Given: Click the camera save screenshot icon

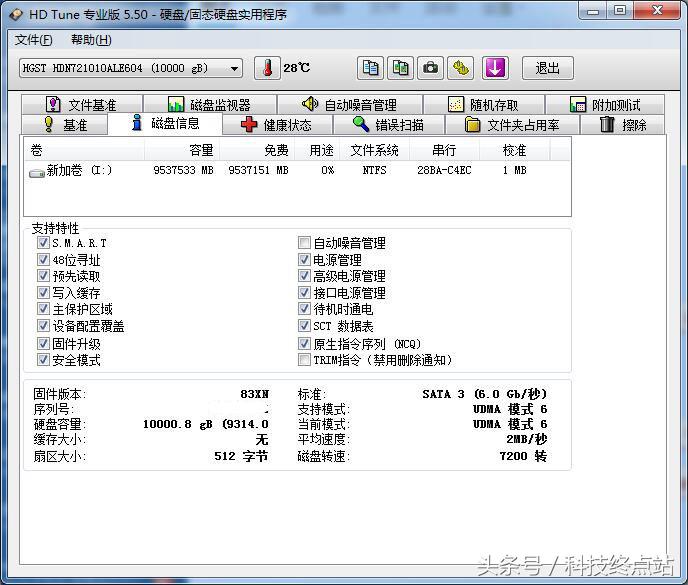Looking at the screenshot, I should [430, 68].
